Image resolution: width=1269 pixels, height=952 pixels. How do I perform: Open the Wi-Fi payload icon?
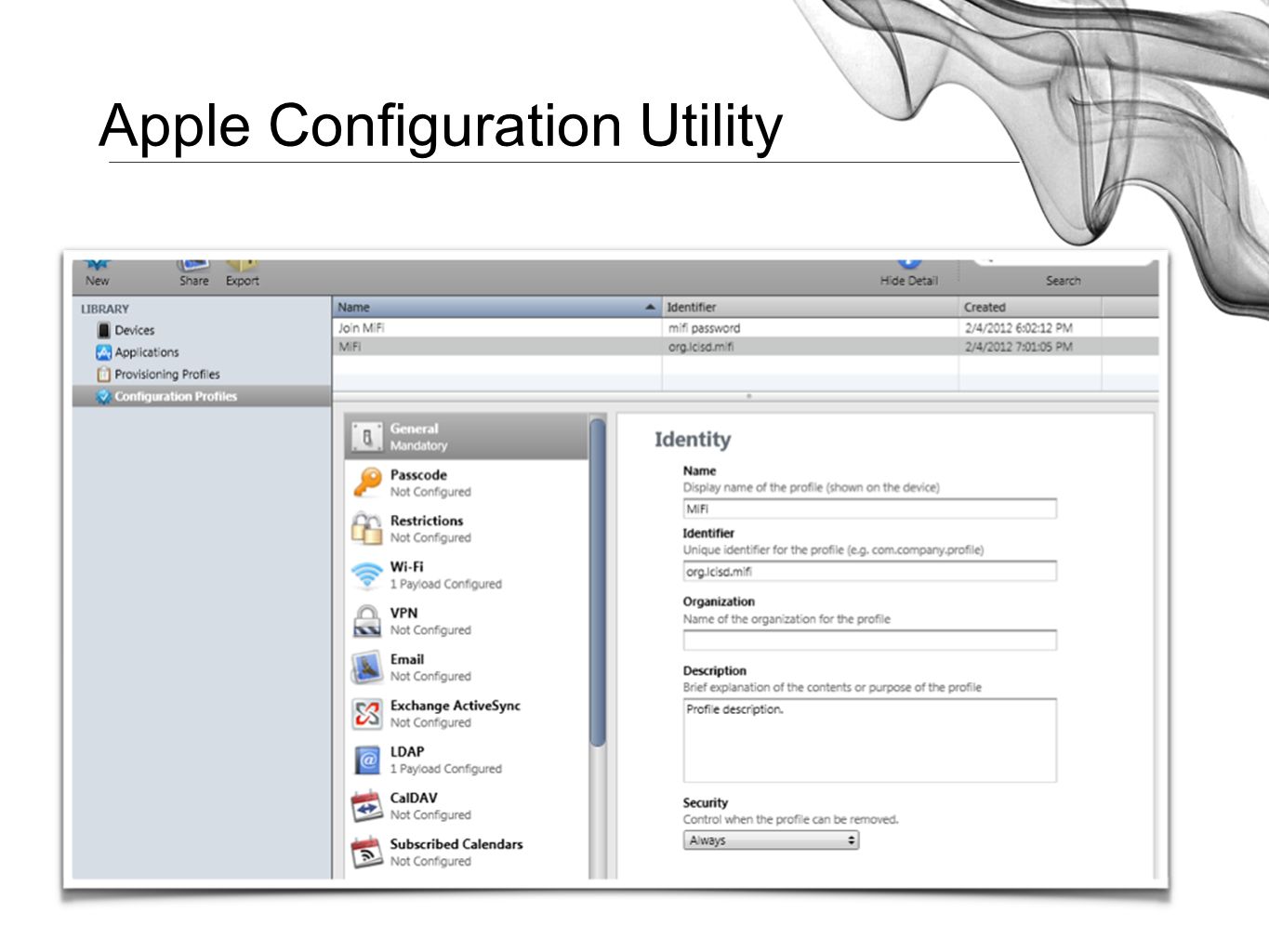tap(367, 575)
